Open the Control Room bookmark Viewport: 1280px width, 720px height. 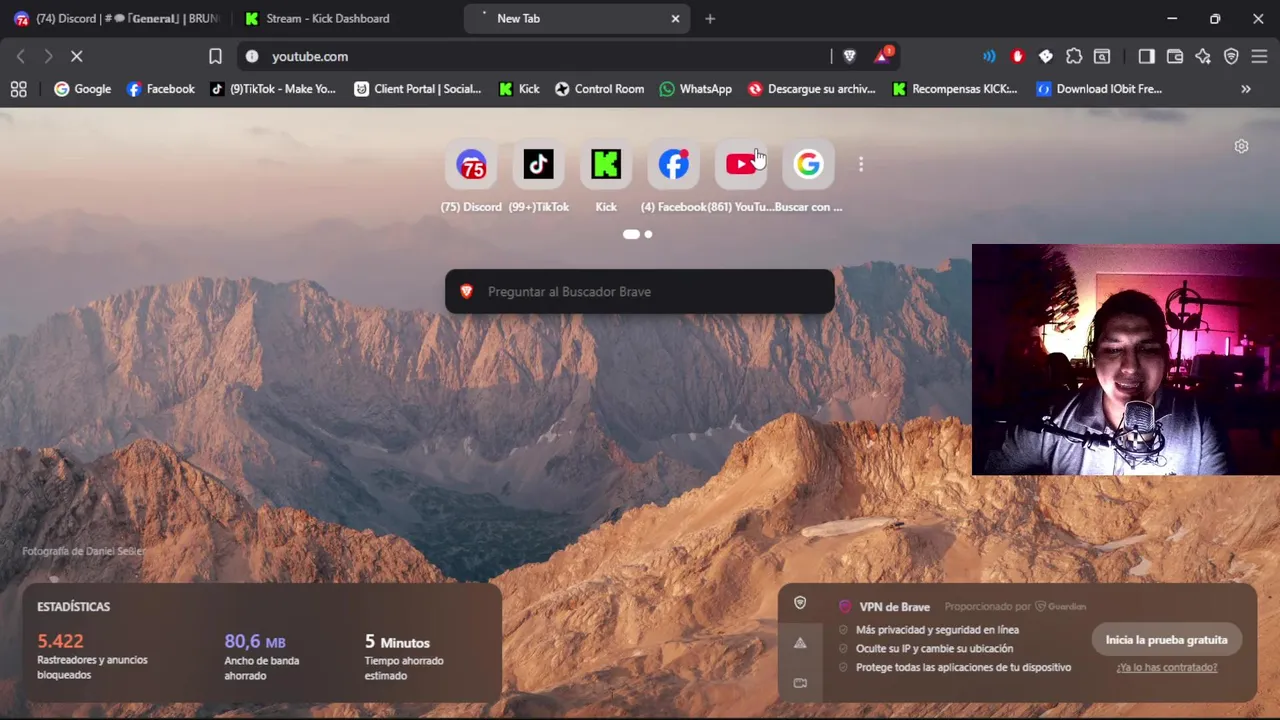[600, 89]
